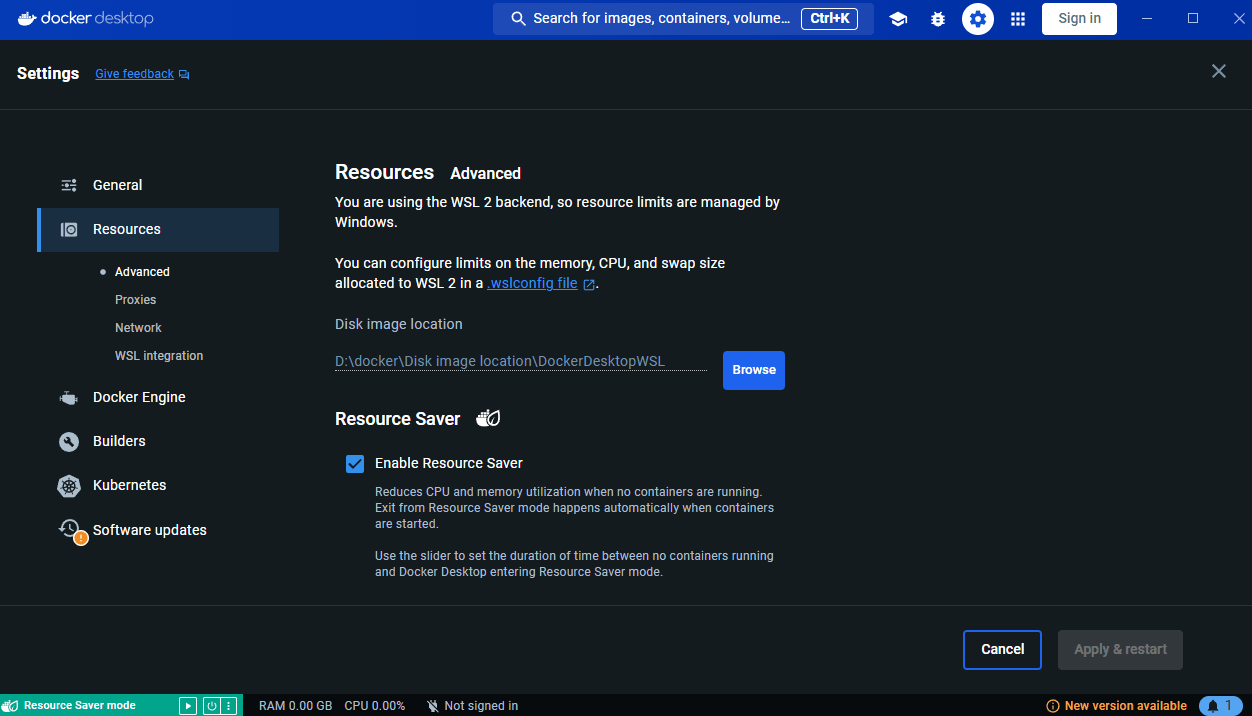Select the Resources settings section
1252x716 pixels.
click(x=158, y=229)
